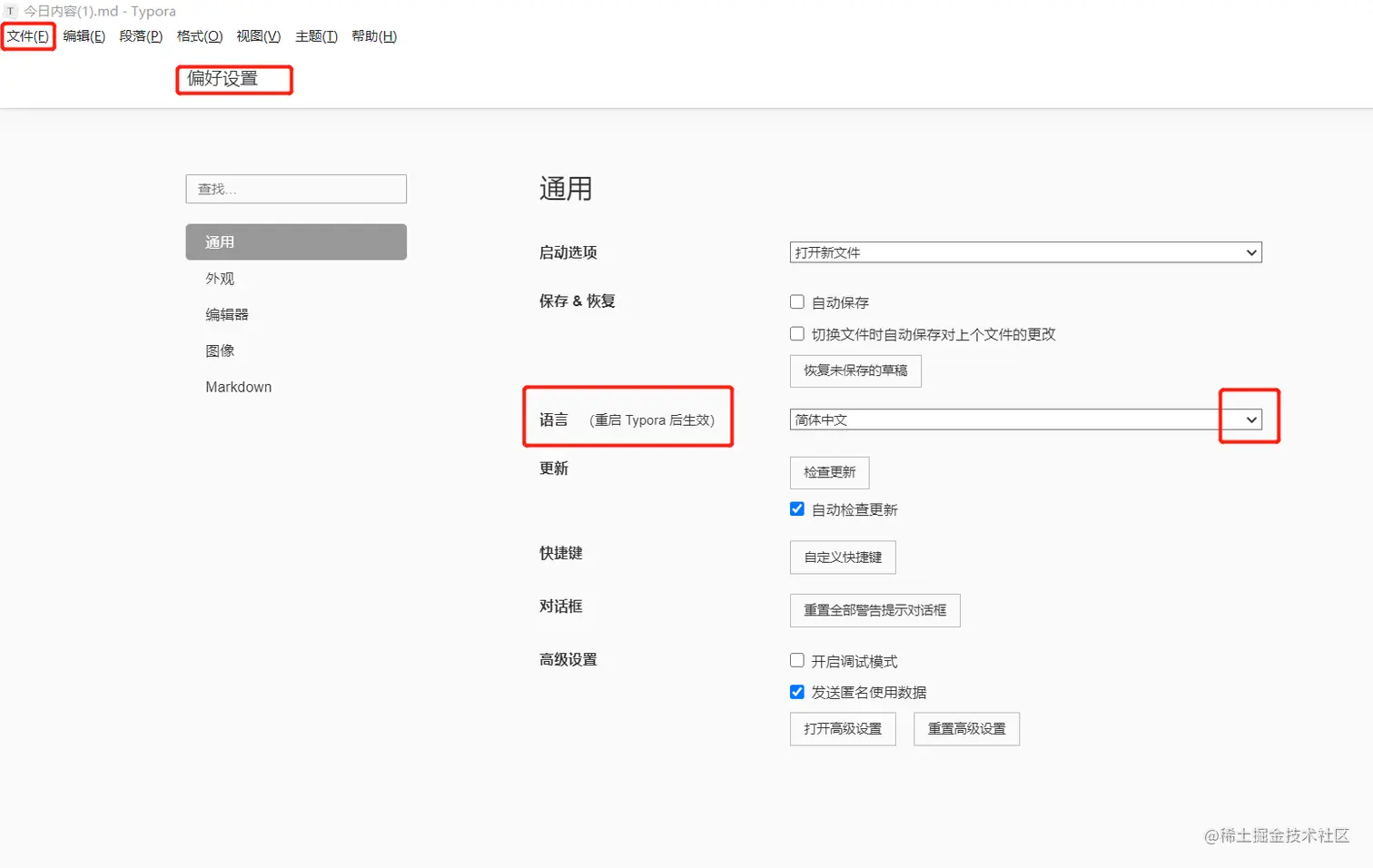Screen dimensions: 1373x868
Task: Click the 重置高级设置 button
Action: coord(967,729)
